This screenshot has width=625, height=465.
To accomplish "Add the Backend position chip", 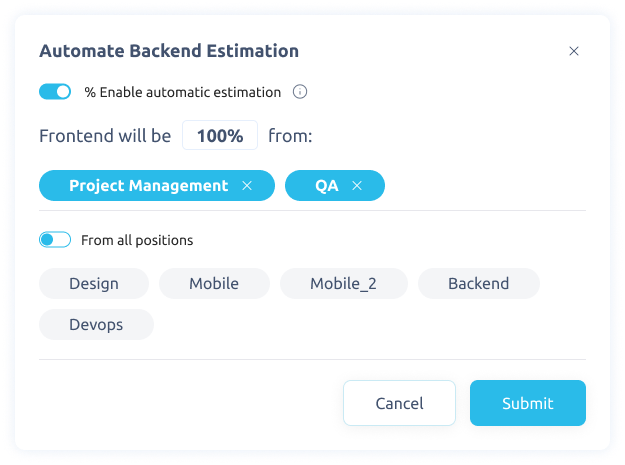I will click(478, 284).
